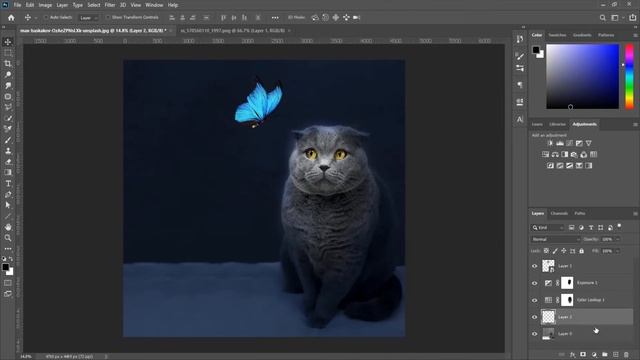Hide the Color Lookup 1 layer

point(535,300)
